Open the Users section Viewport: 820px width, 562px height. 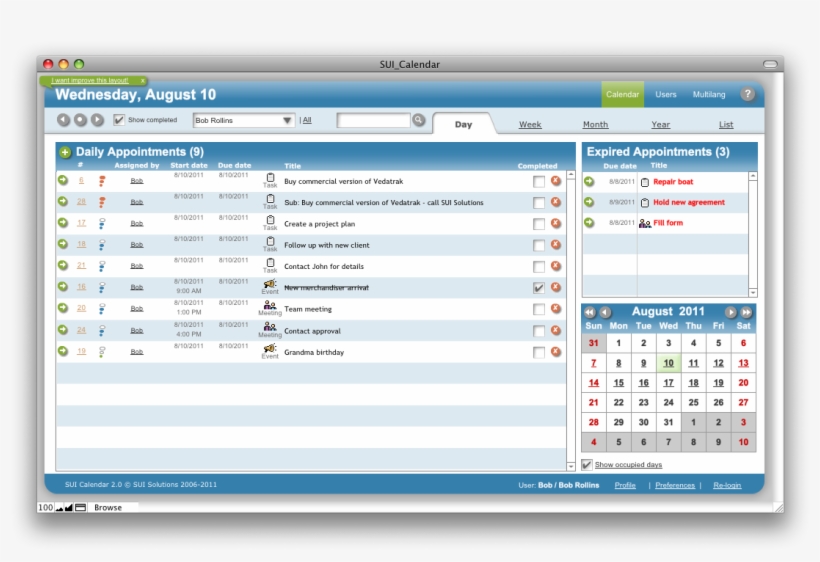[x=666, y=95]
